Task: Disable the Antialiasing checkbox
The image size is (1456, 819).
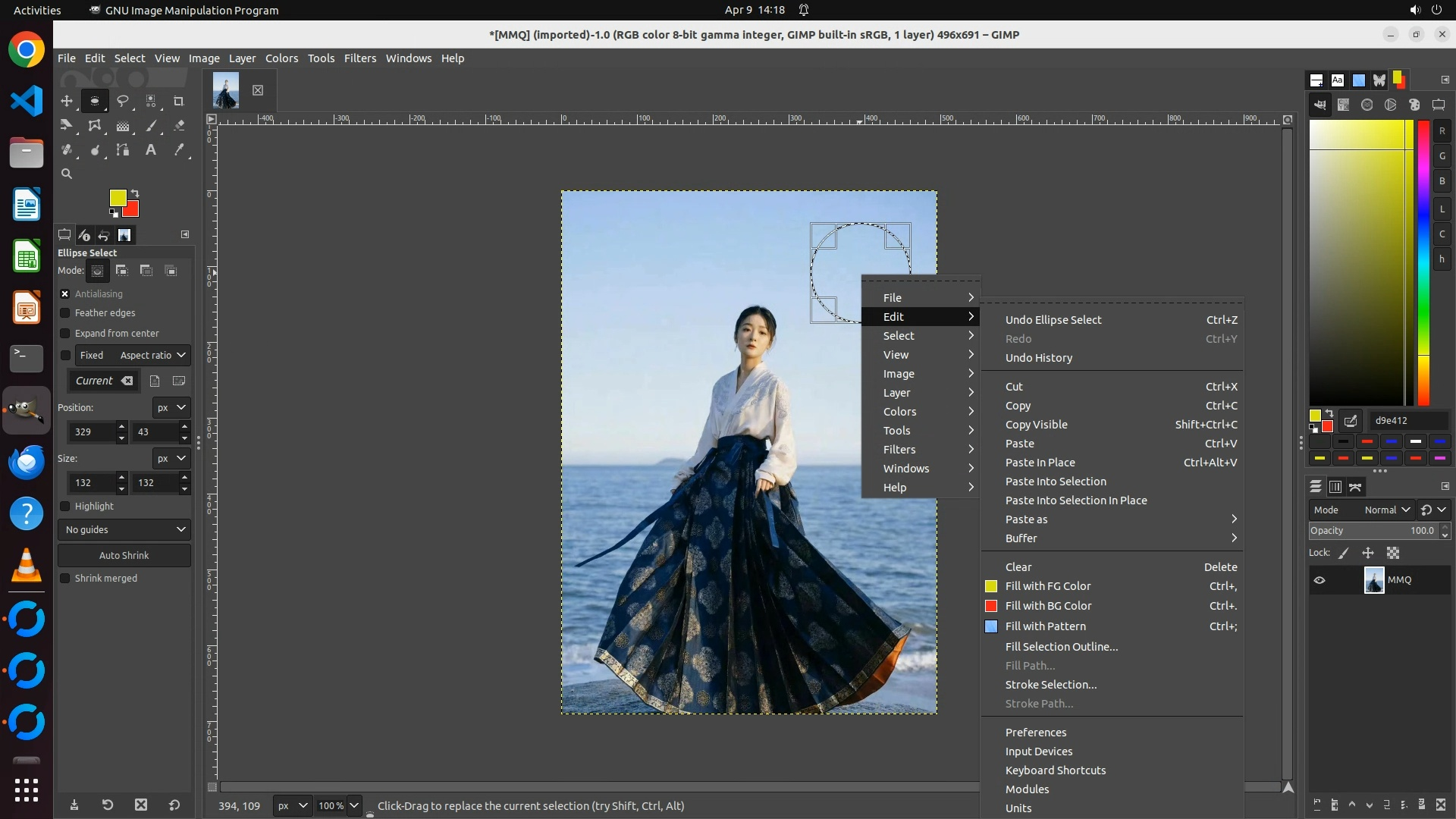Action: pos(65,294)
